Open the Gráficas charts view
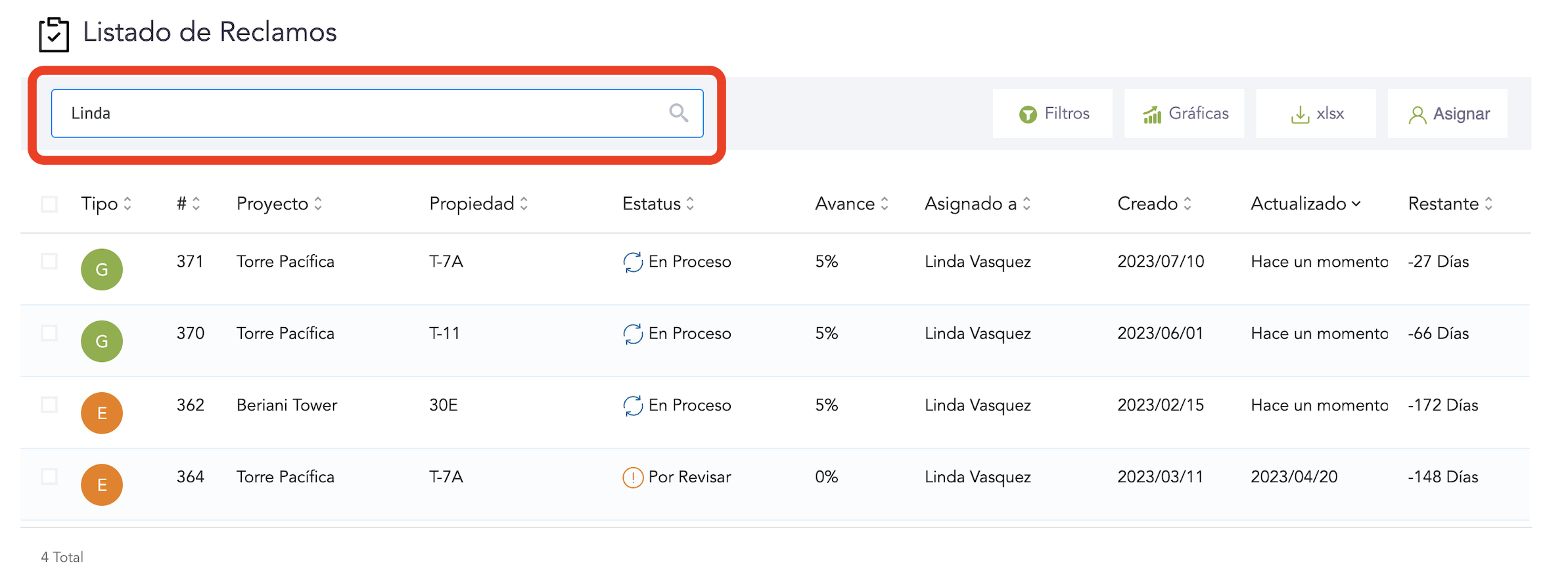Screen dimensions: 1568x582 click(x=1184, y=114)
